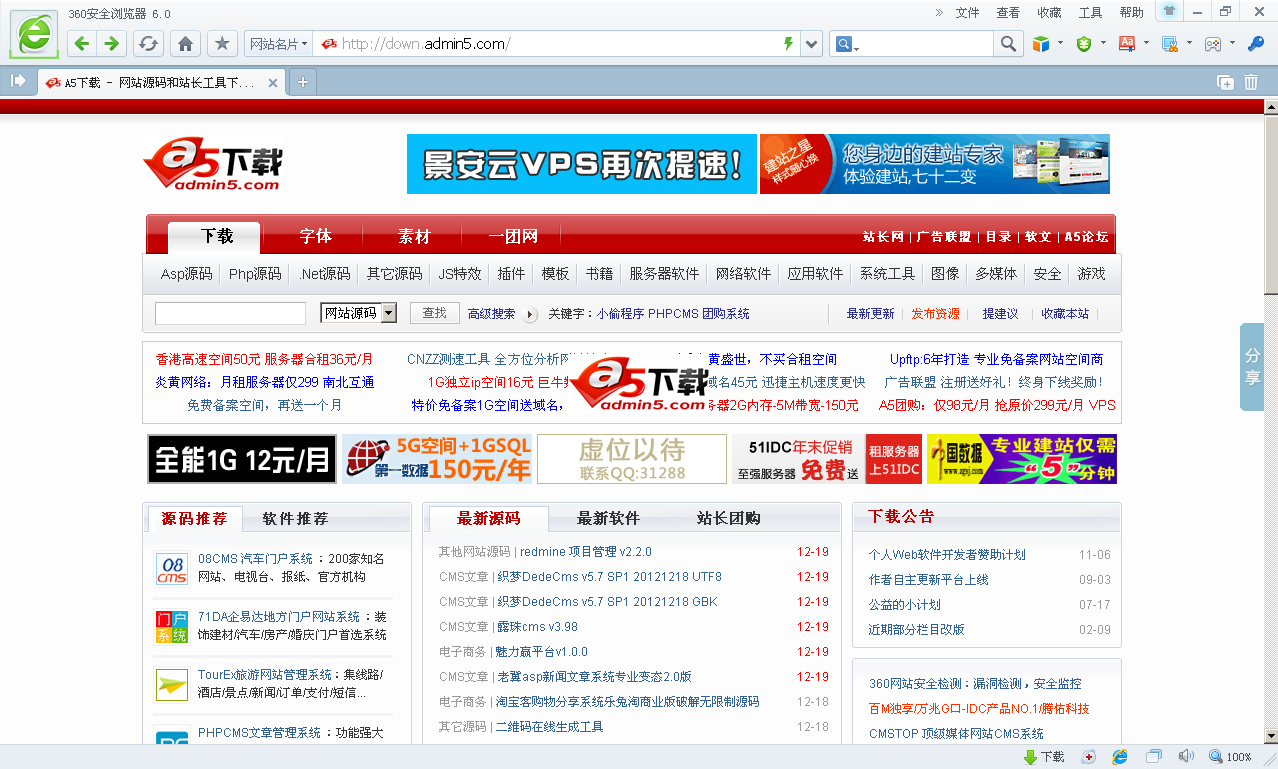This screenshot has height=769, width=1278.
Task: Open 个人Web软件开发者赞助计划 announcement
Action: point(947,555)
